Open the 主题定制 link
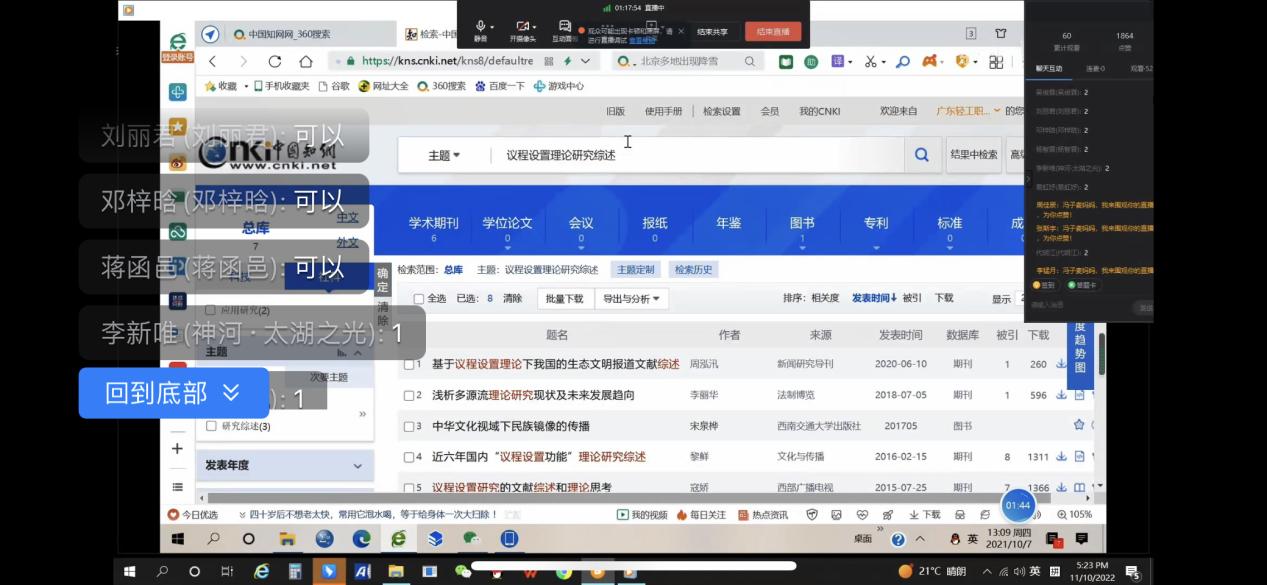 635,270
